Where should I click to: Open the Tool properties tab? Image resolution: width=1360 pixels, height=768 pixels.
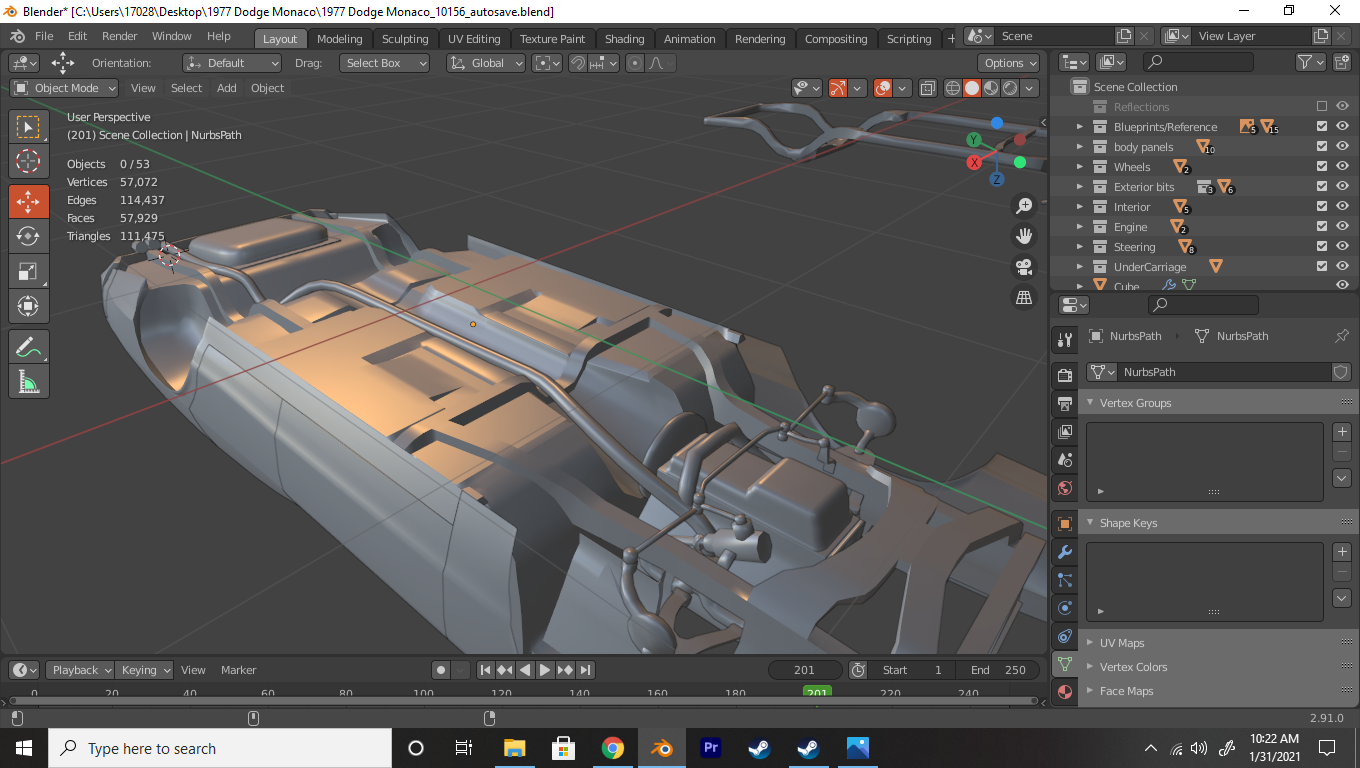click(x=1065, y=340)
